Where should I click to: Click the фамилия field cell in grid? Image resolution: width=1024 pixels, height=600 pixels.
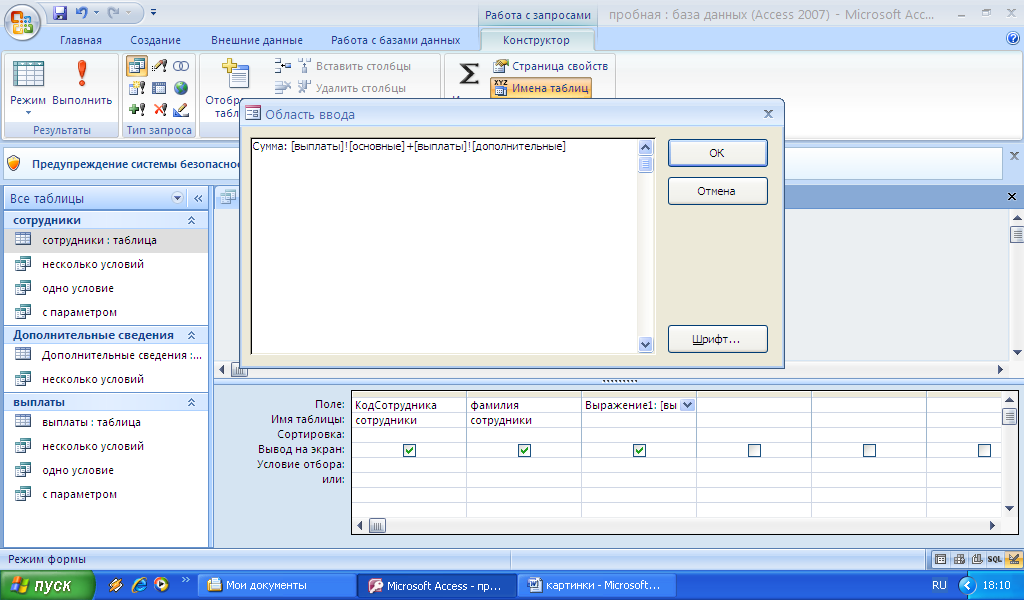524,405
